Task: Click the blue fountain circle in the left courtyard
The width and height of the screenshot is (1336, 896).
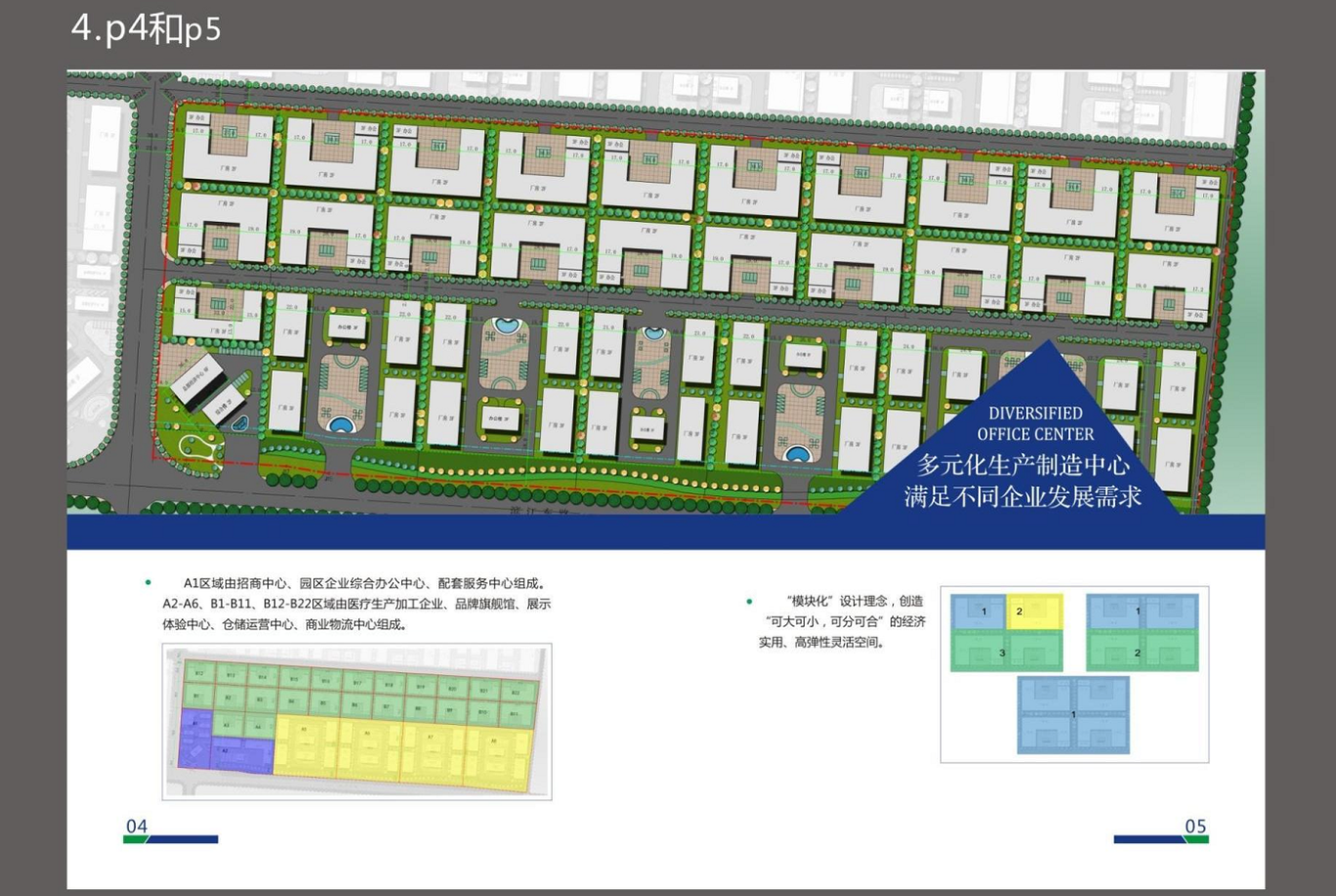Action: pyautogui.click(x=339, y=426)
